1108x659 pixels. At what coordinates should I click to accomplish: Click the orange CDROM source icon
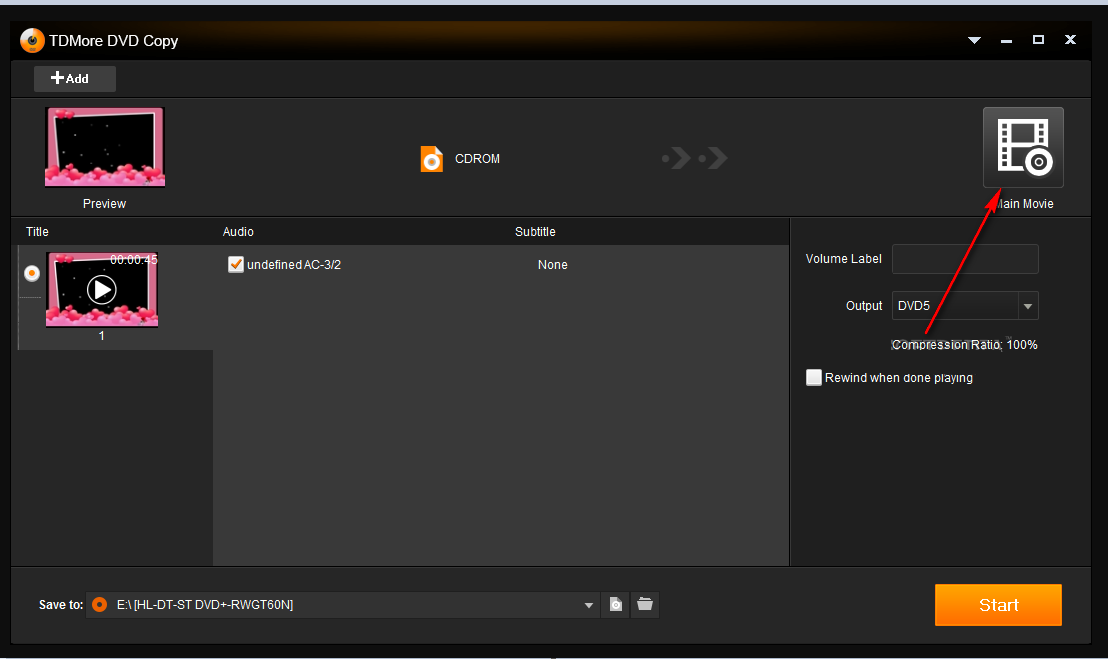tap(432, 159)
